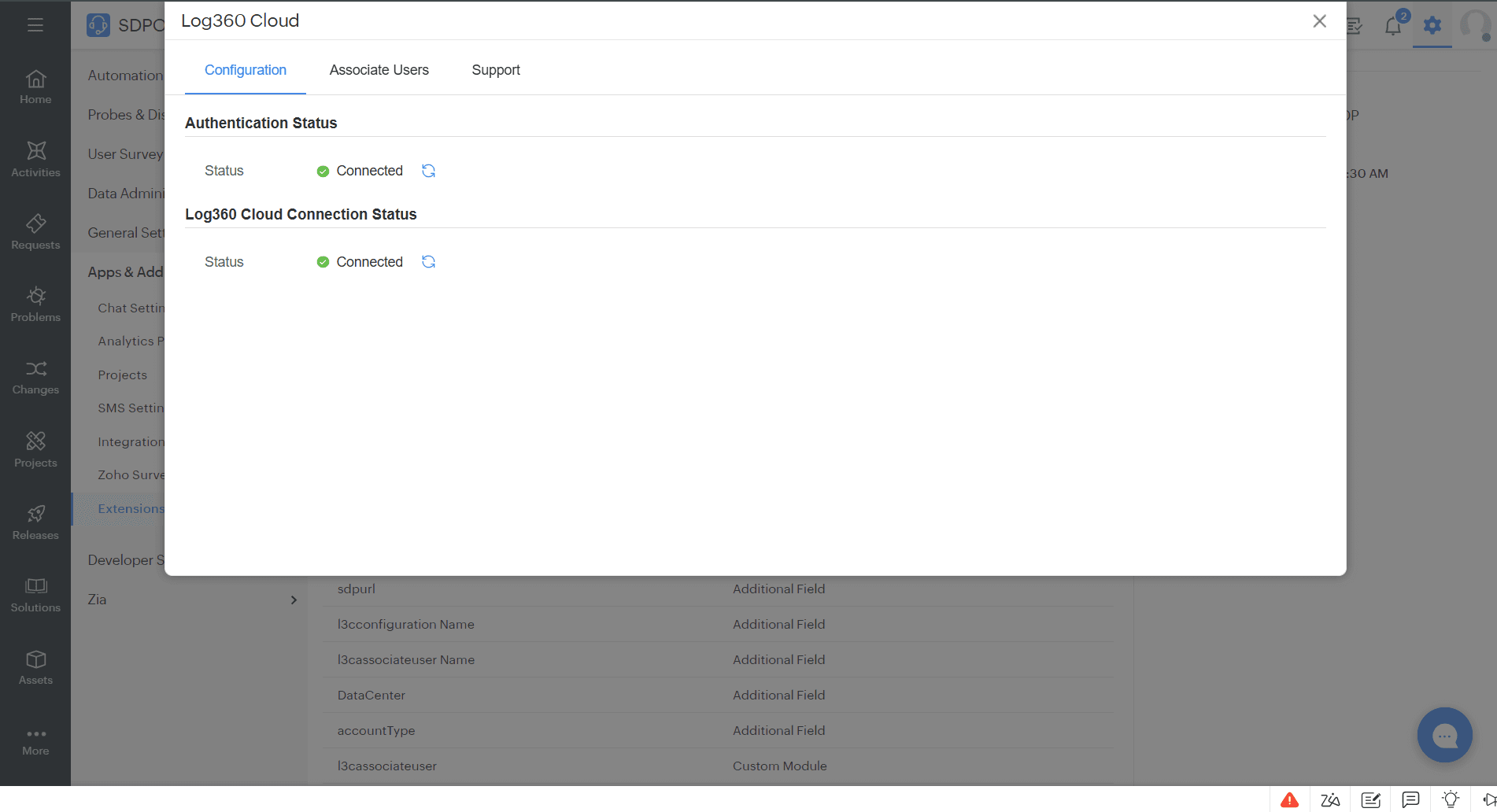
Task: Collapse the sidebar using the hamburger menu
Action: pos(35,24)
